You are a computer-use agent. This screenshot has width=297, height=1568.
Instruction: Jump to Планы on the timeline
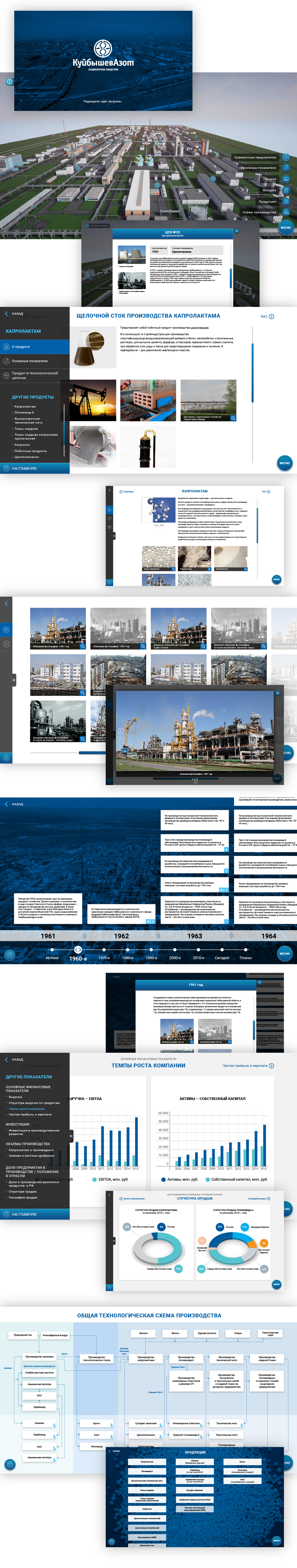click(246, 950)
